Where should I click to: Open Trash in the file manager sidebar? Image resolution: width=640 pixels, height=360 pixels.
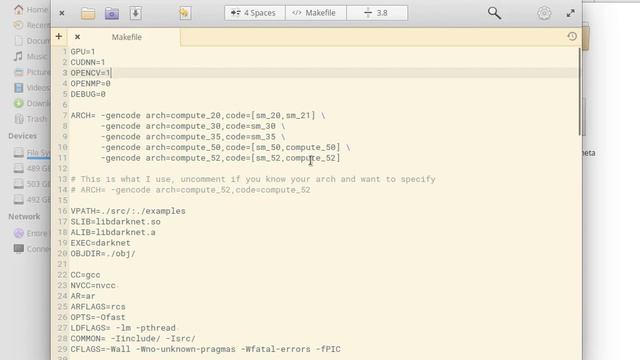(x=31, y=119)
